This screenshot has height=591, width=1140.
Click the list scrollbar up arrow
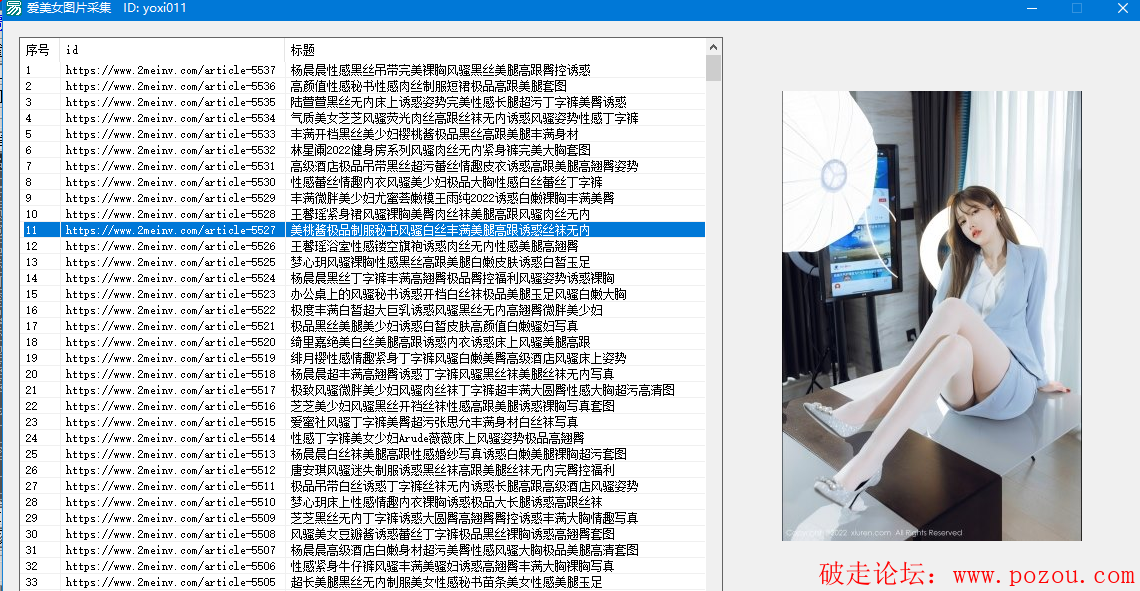pos(713,47)
